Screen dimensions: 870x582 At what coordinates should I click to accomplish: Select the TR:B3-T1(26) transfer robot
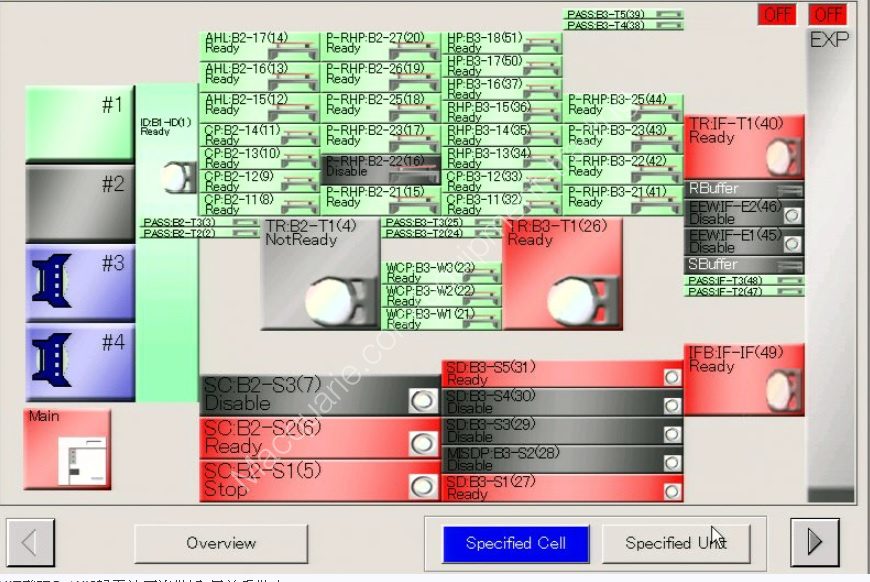pos(563,274)
